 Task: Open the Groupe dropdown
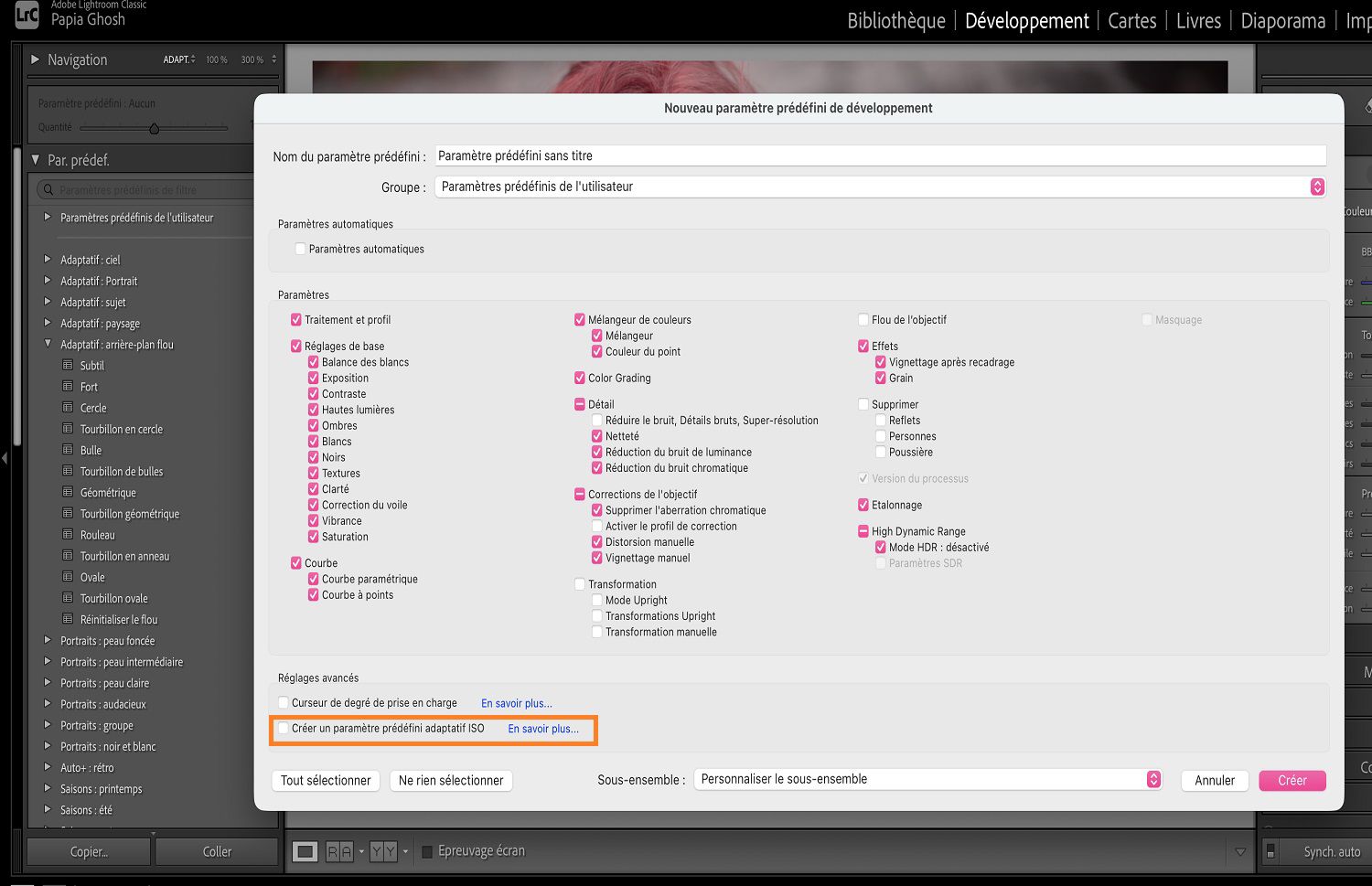pos(880,187)
